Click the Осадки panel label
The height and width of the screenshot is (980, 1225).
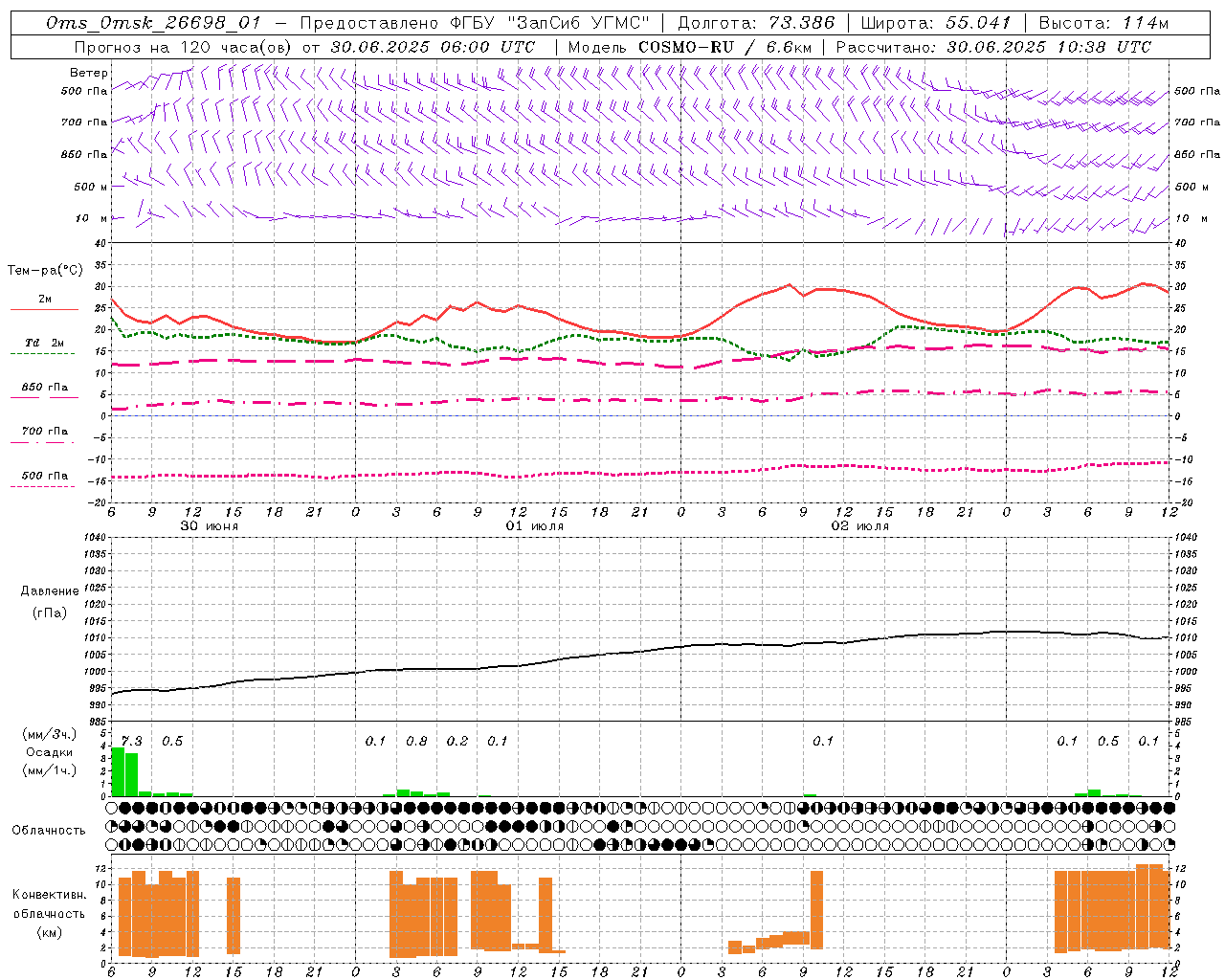click(x=50, y=752)
